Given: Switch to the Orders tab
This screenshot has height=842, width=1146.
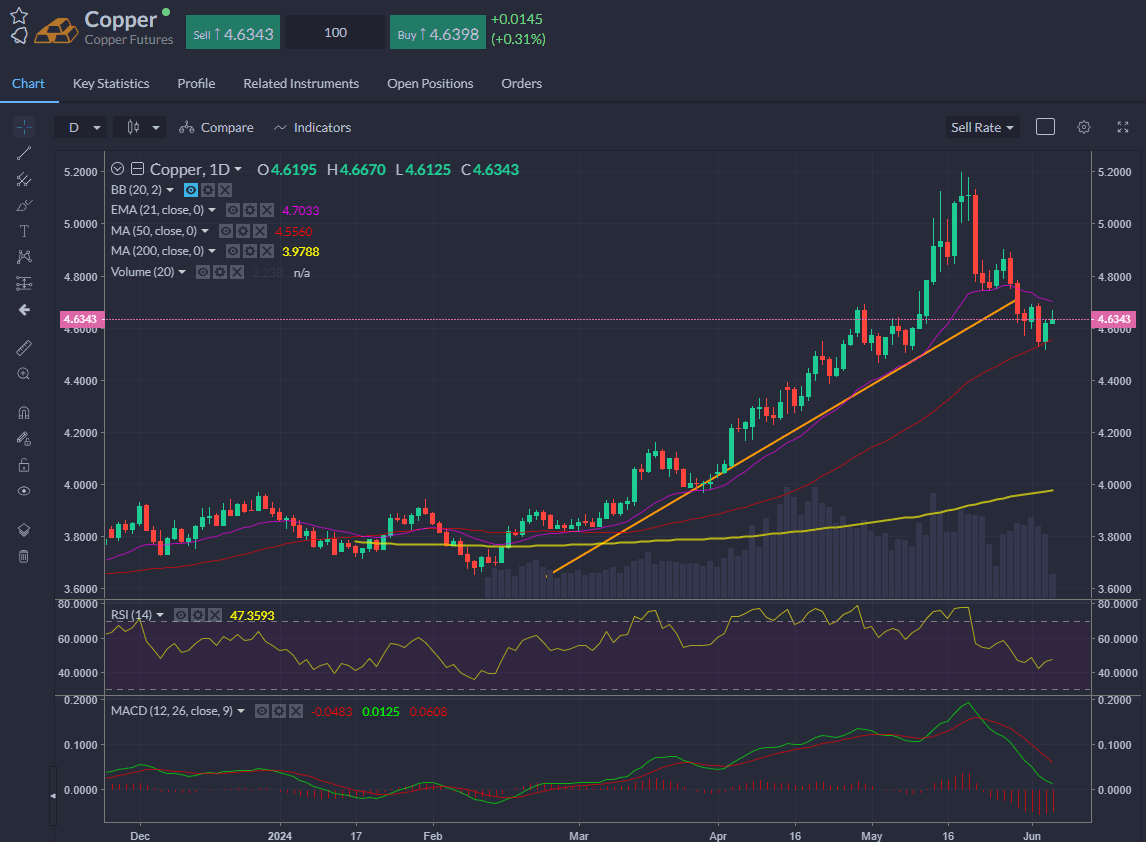Looking at the screenshot, I should [x=522, y=83].
